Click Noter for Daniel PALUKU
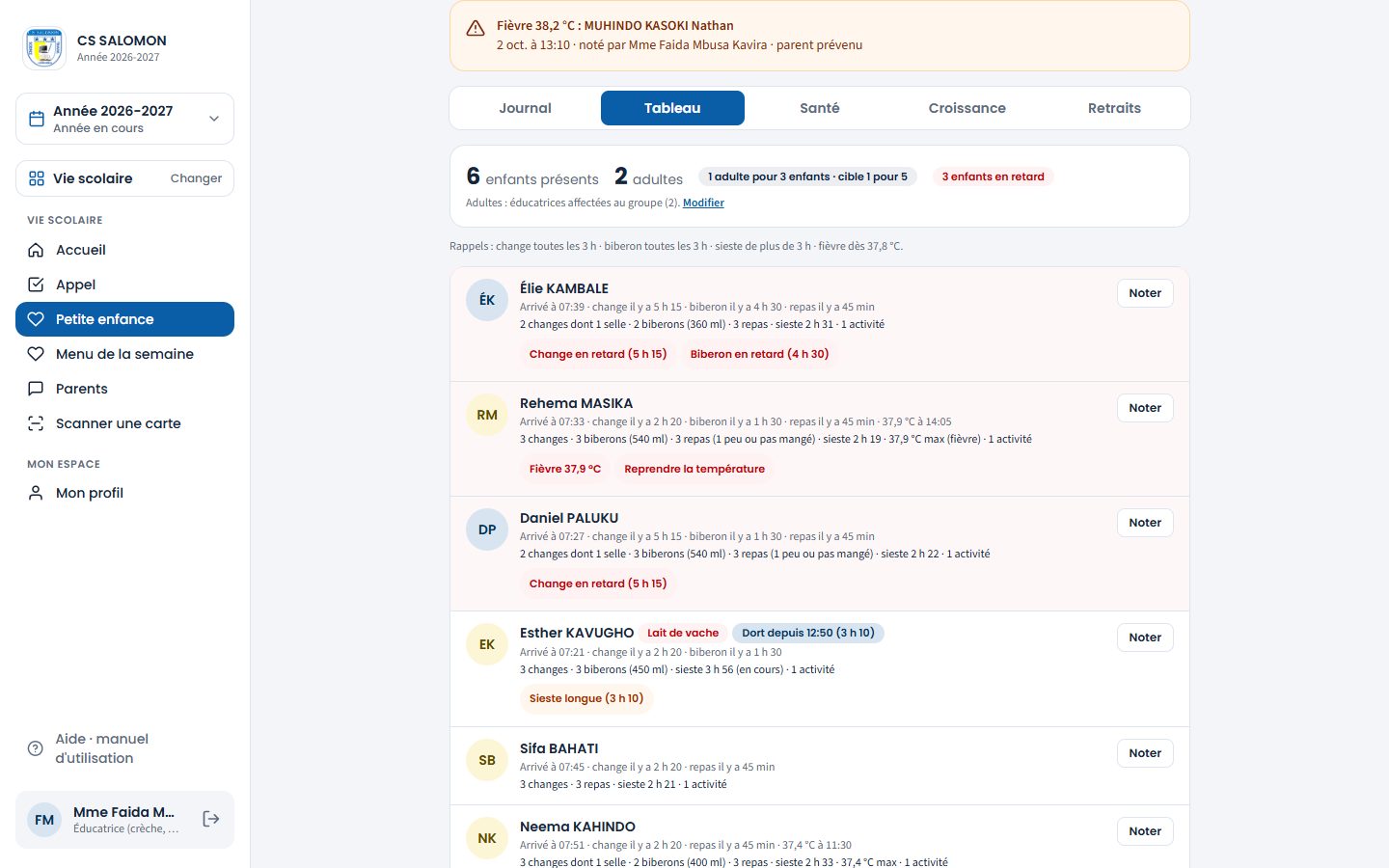This screenshot has width=1389, height=868. pos(1145,523)
